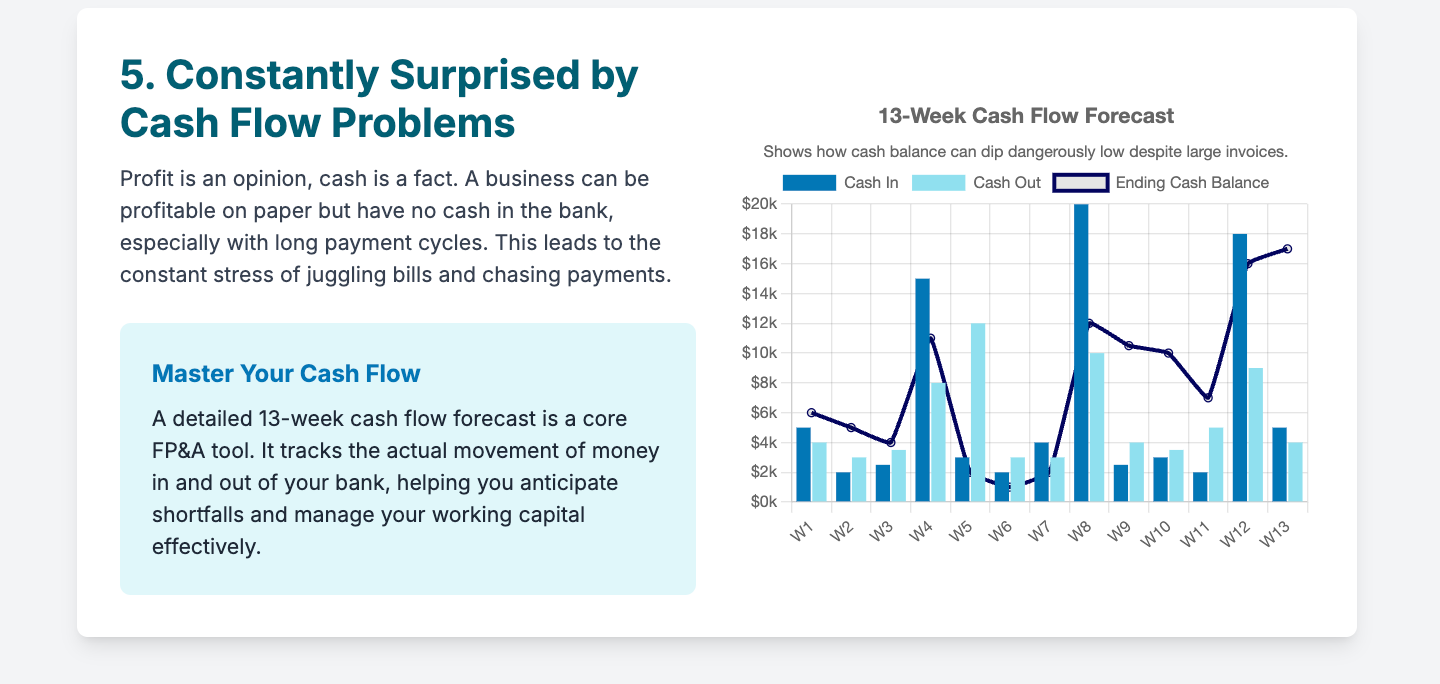This screenshot has width=1440, height=684.
Task: Click the Master Your Cash Flow heading
Action: [x=286, y=373]
